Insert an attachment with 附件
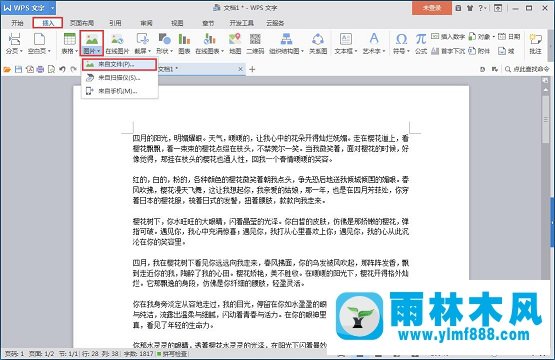Image resolution: width=555 pixels, height=360 pixels. pyautogui.click(x=479, y=51)
